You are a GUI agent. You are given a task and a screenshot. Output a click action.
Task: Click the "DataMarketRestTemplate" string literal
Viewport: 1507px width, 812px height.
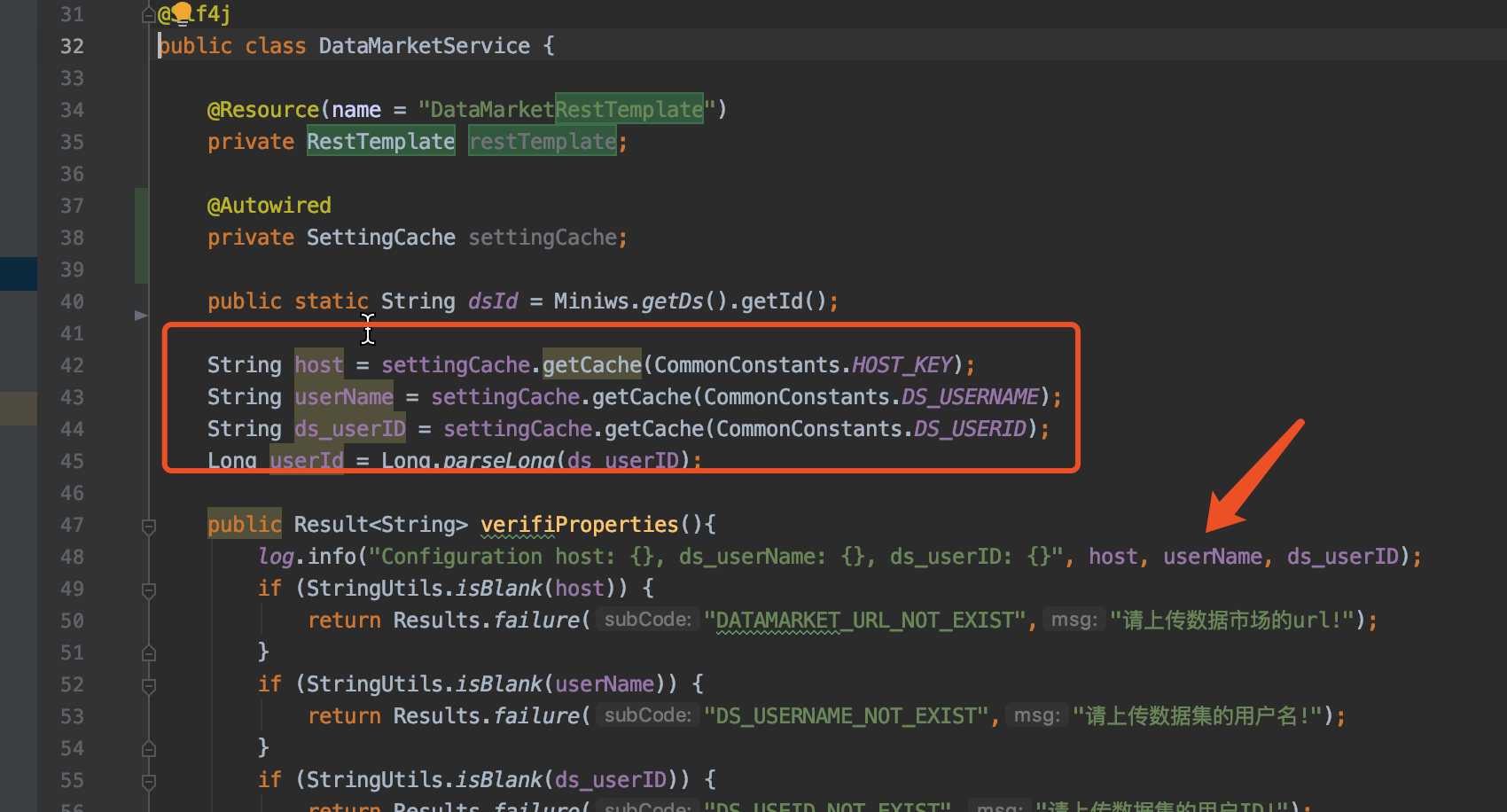coord(566,110)
